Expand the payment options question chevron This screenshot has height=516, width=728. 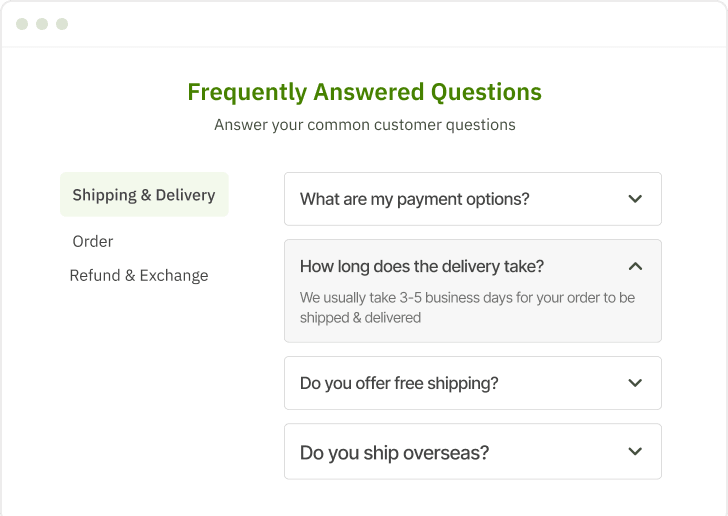(x=635, y=199)
